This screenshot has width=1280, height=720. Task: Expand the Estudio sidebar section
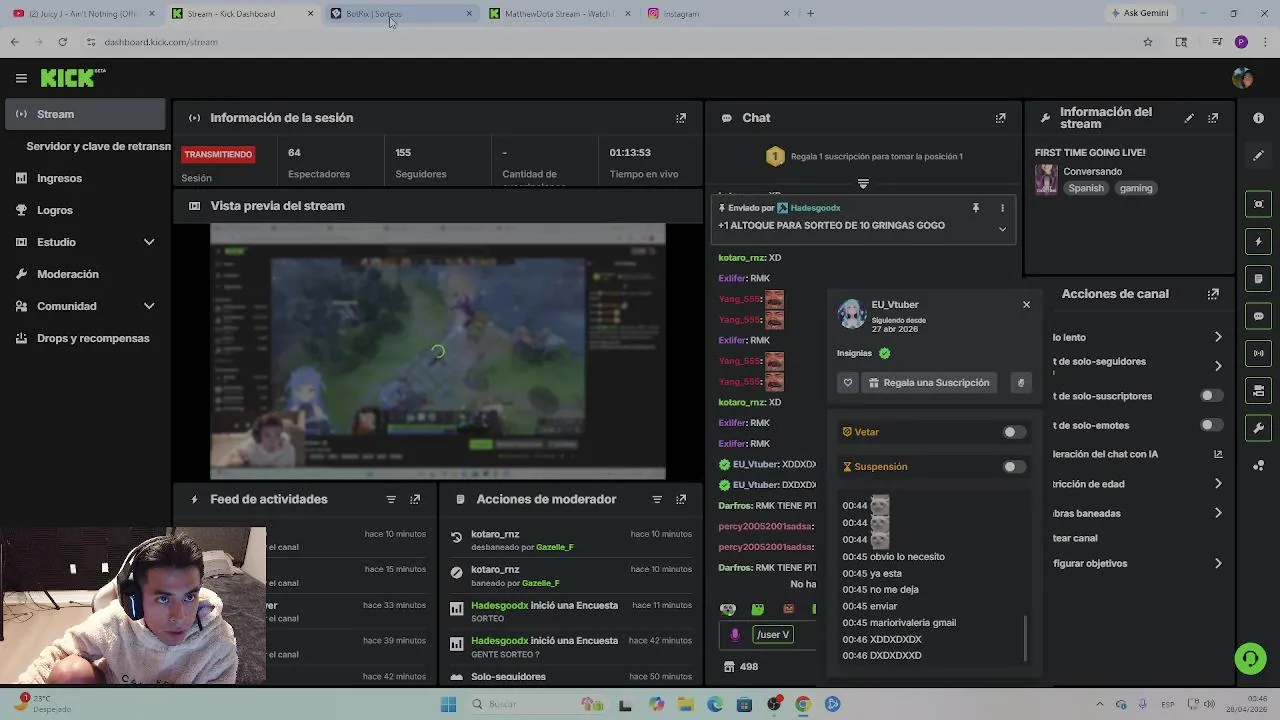point(149,242)
